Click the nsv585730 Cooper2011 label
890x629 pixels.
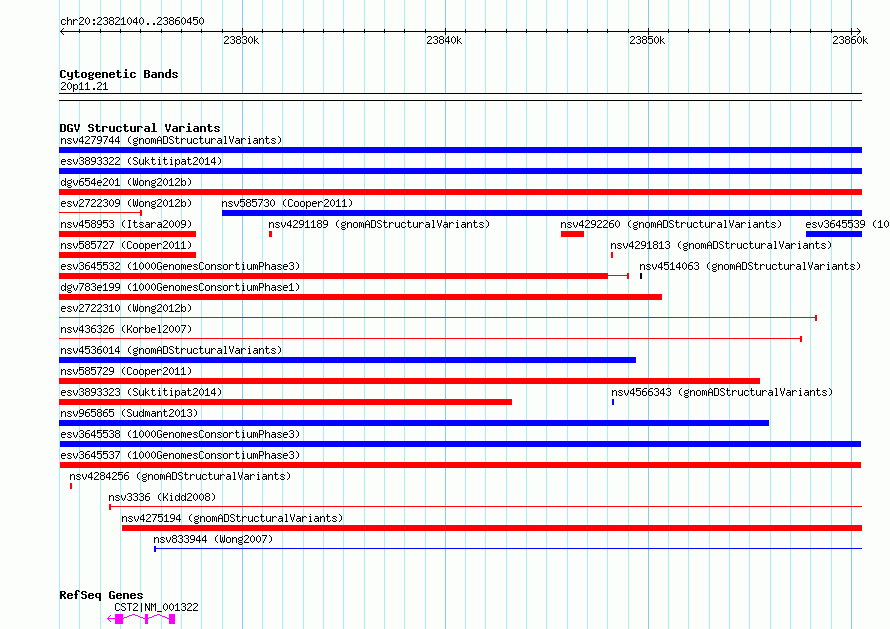point(287,203)
